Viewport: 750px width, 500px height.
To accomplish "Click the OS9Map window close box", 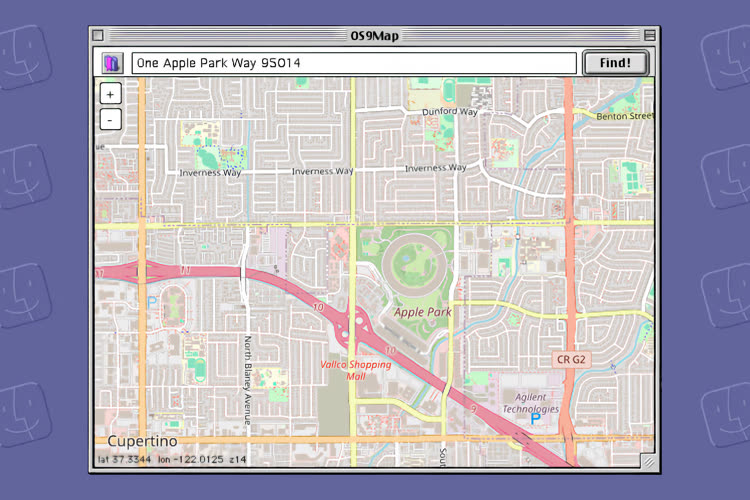I will 98,35.
